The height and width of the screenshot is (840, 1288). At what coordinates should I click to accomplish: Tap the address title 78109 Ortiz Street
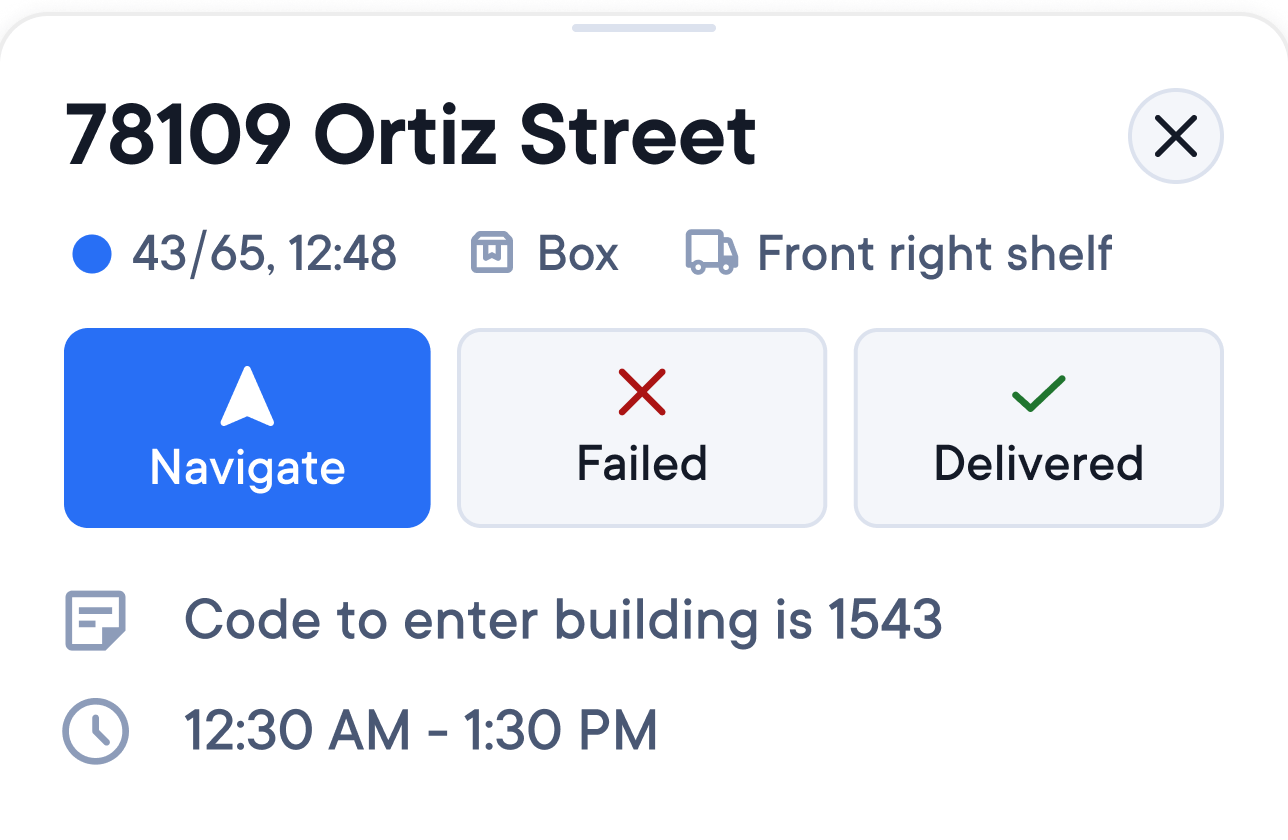click(410, 135)
